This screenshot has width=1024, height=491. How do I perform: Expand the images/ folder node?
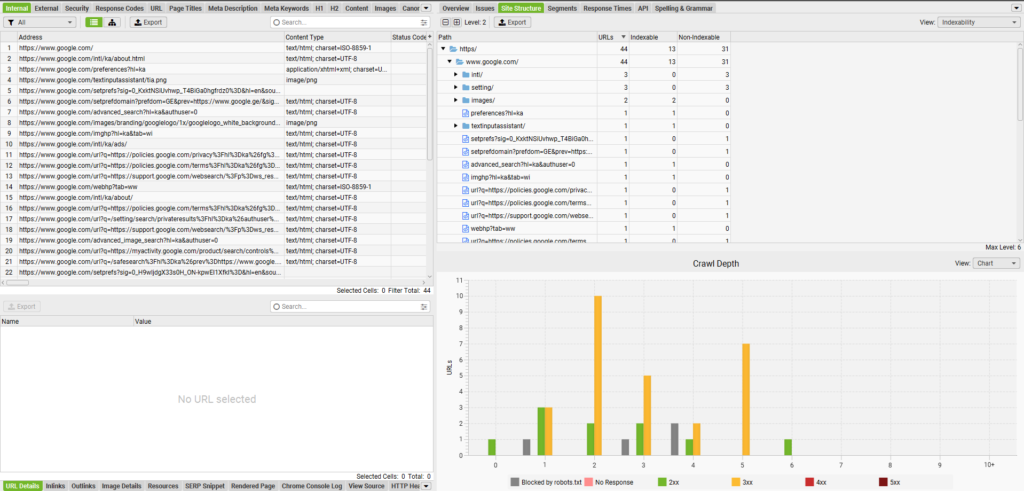pyautogui.click(x=456, y=100)
